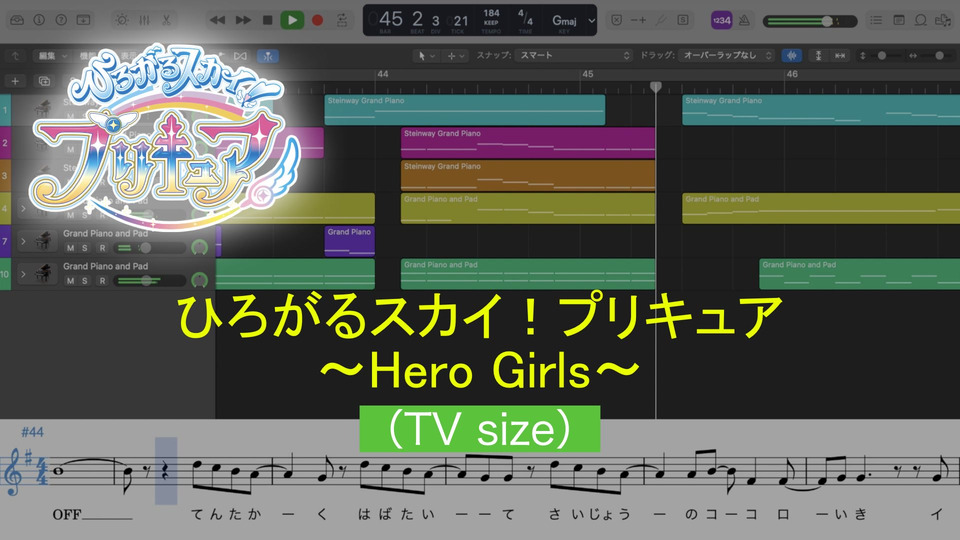Click the Stop transport button
960x540 pixels.
pyautogui.click(x=268, y=20)
